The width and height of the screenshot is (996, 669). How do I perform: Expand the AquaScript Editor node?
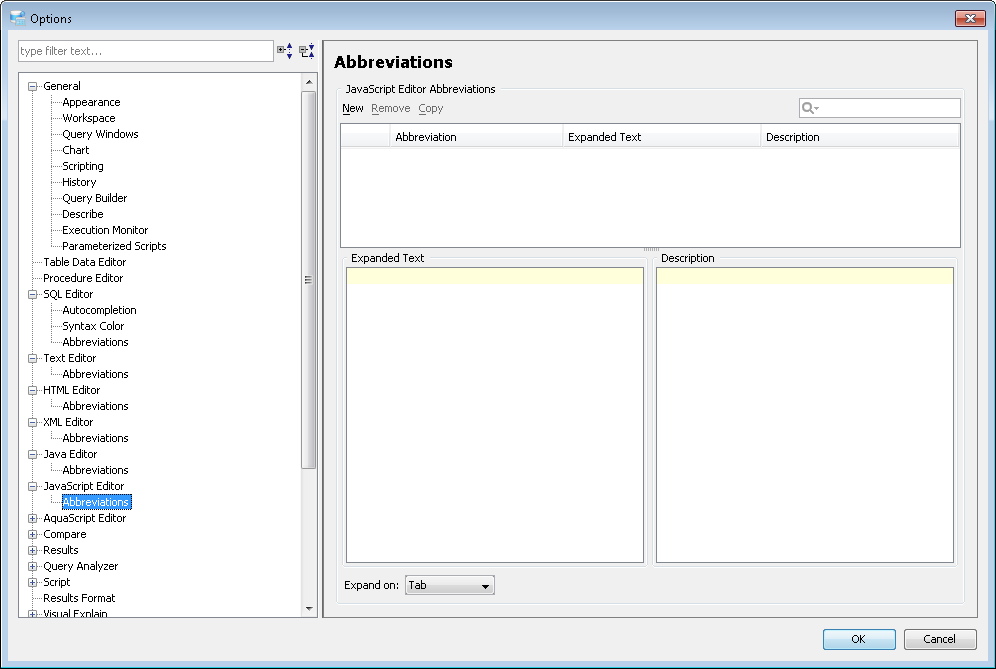pos(32,518)
